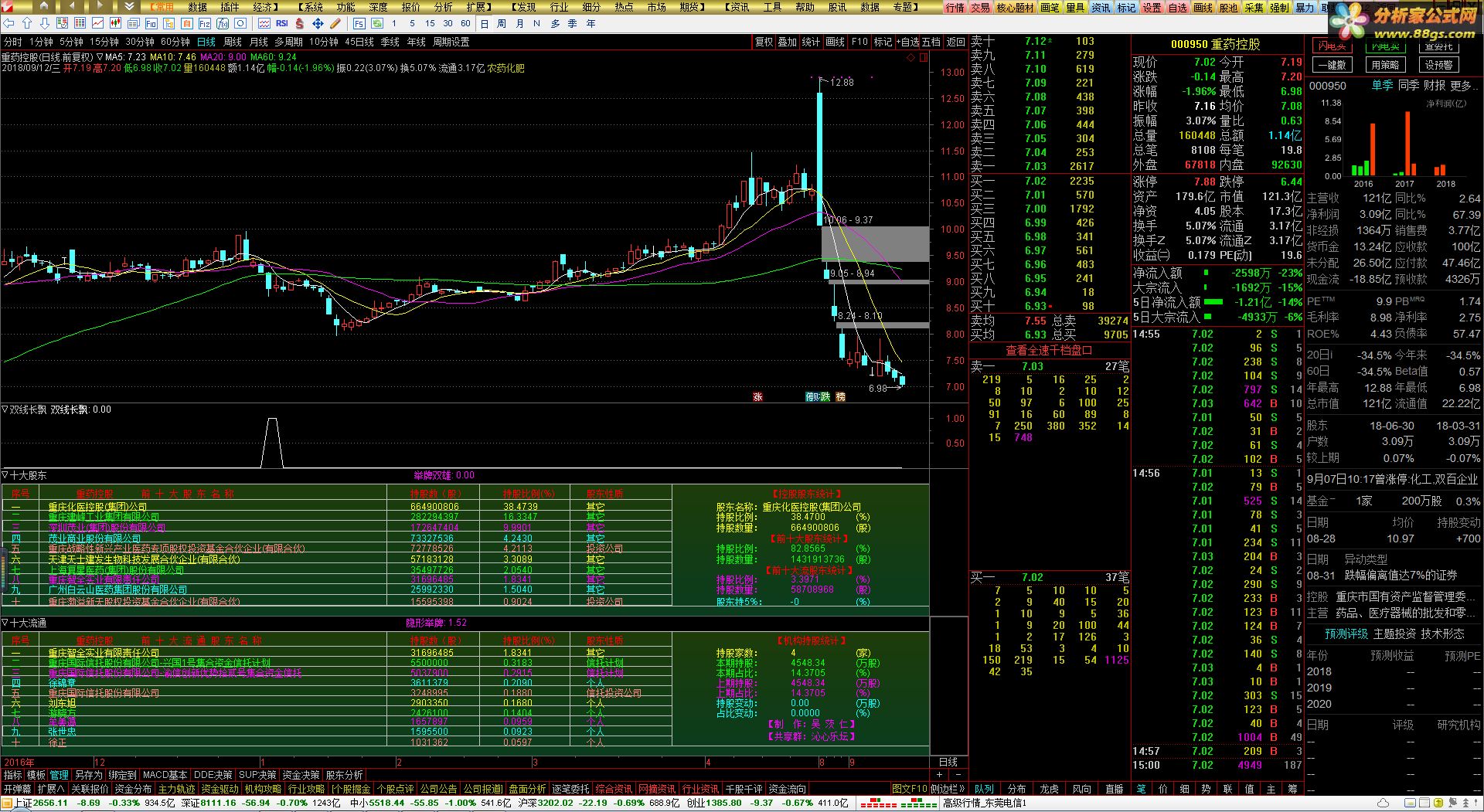Click the red diamond marker above the chart
The image size is (1484, 812).
tap(911, 57)
